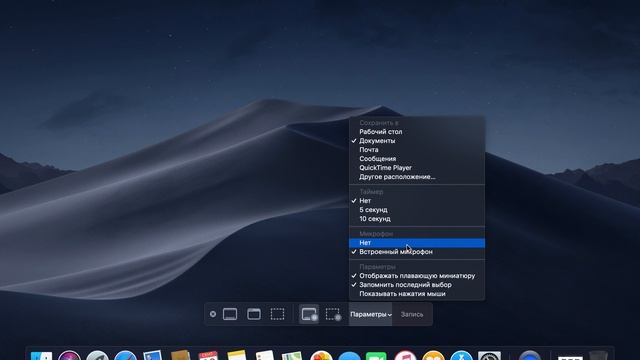Choose Документы as the save location
Screen dimensions: 640x360
[x=417, y=141]
